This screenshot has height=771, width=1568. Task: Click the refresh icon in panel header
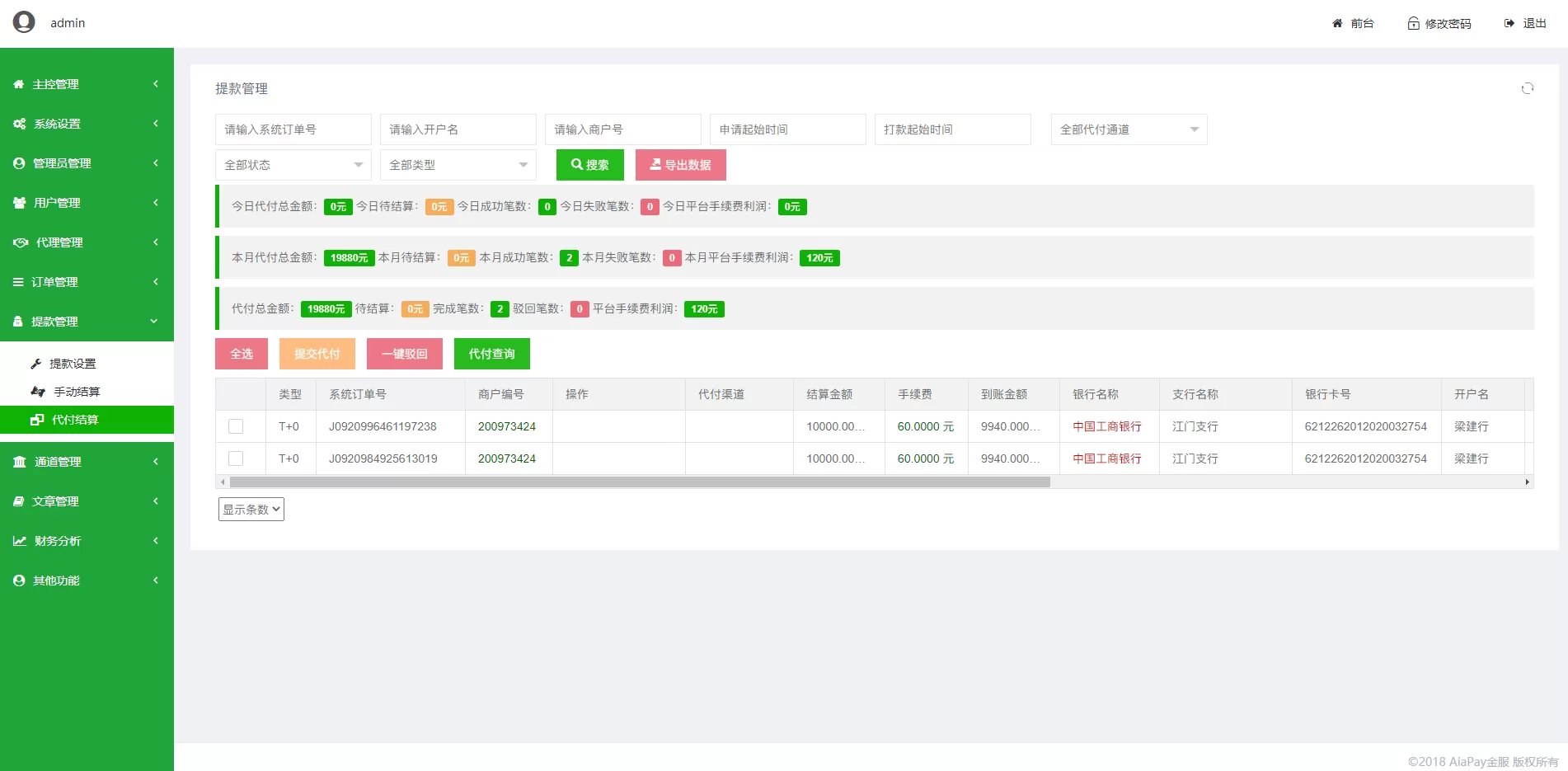(1527, 89)
